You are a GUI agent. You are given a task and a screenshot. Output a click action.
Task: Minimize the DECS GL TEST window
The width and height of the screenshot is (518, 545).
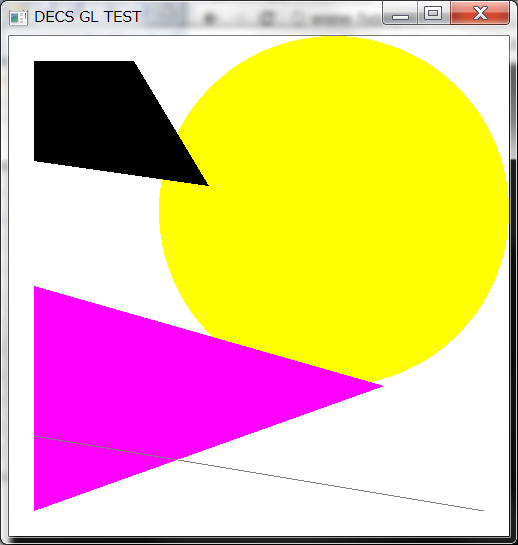coord(400,14)
